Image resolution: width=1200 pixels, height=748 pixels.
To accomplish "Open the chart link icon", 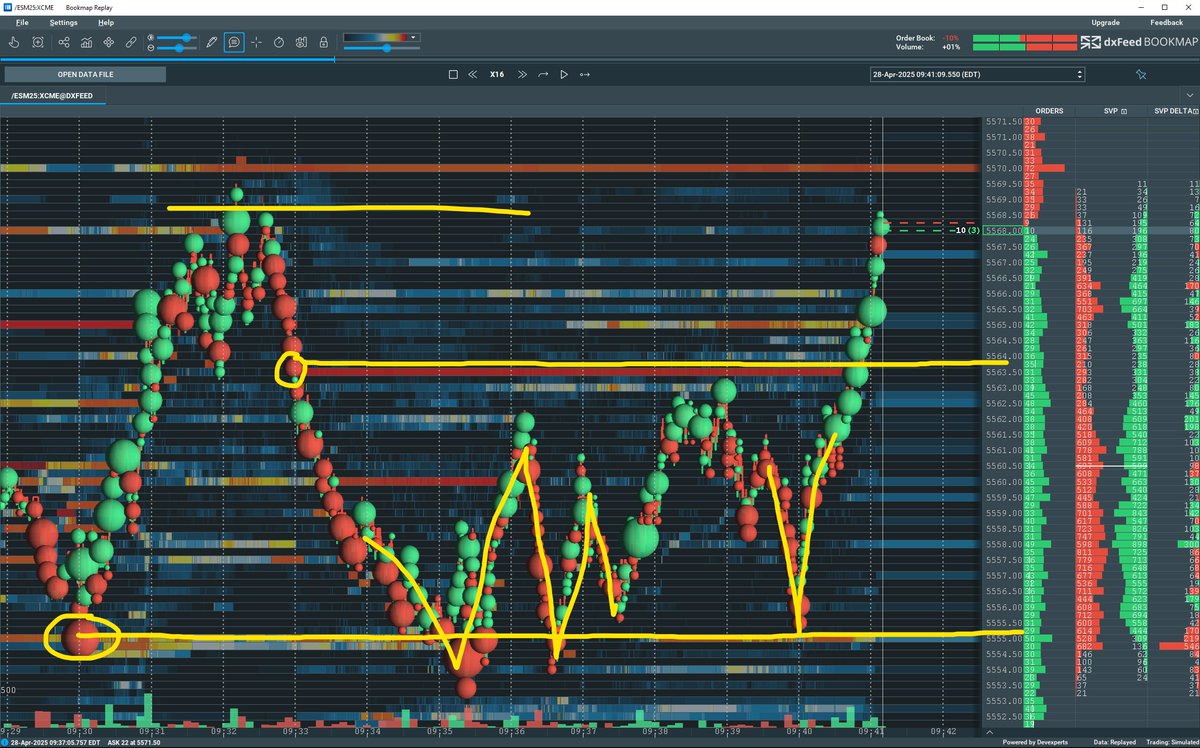I will [x=131, y=42].
